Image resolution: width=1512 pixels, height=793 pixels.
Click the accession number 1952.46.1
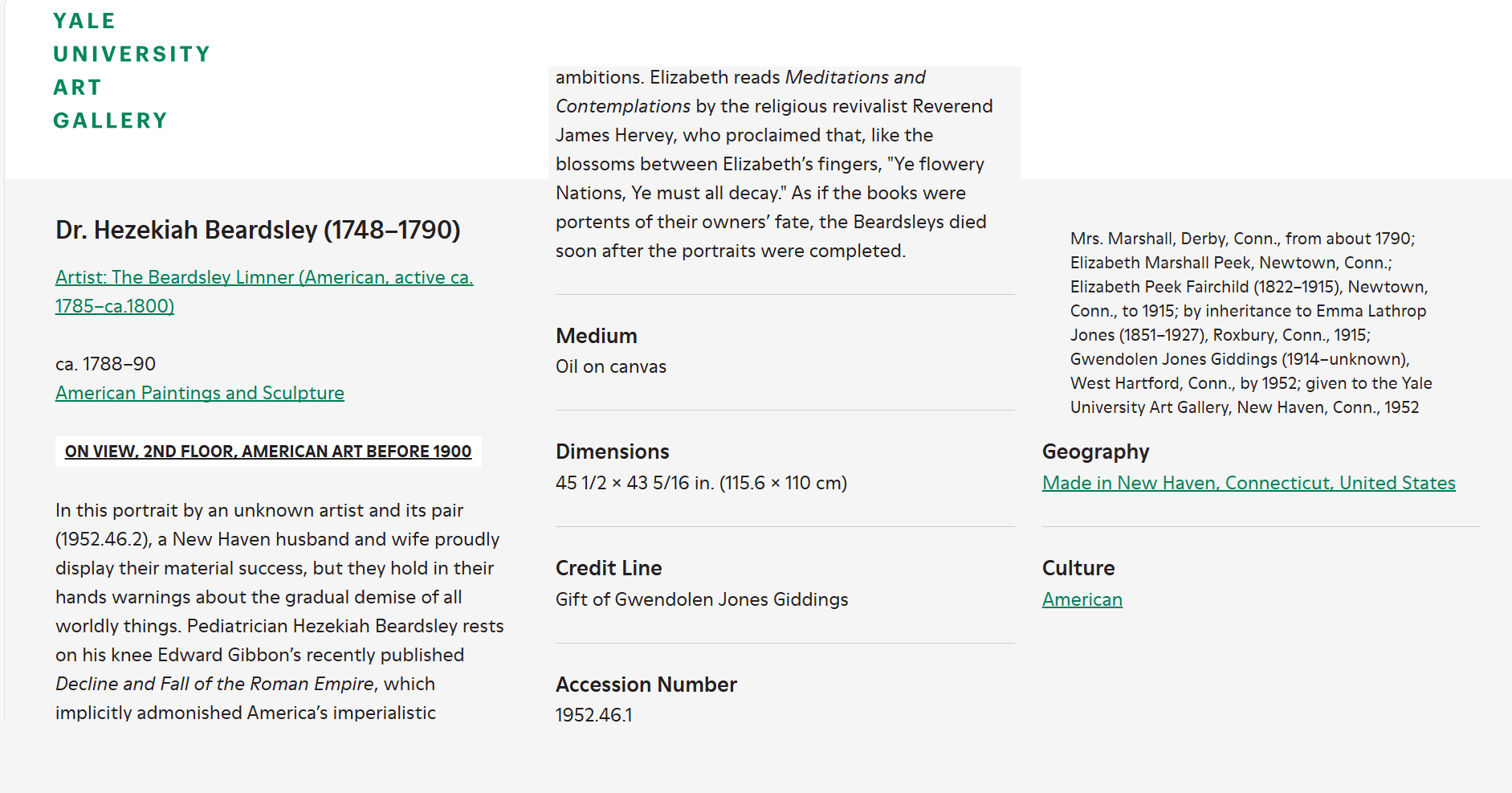click(x=593, y=714)
